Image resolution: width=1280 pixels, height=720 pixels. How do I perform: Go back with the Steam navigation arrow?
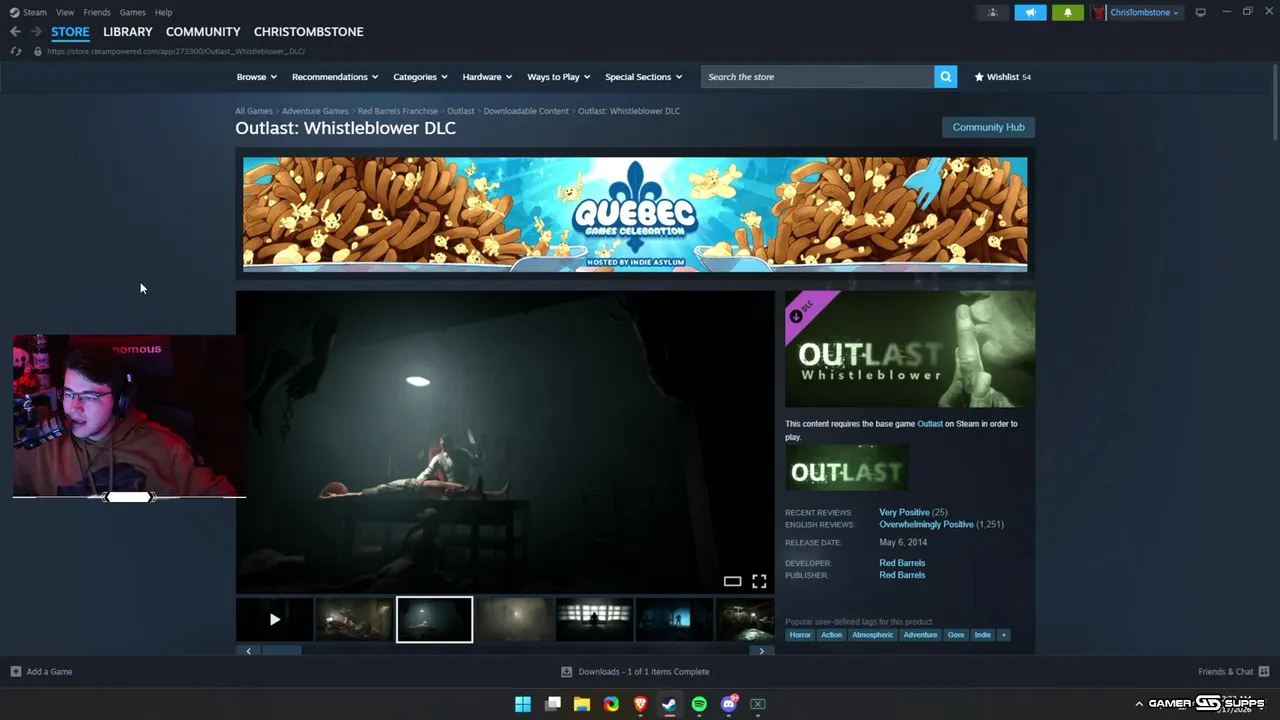(15, 32)
